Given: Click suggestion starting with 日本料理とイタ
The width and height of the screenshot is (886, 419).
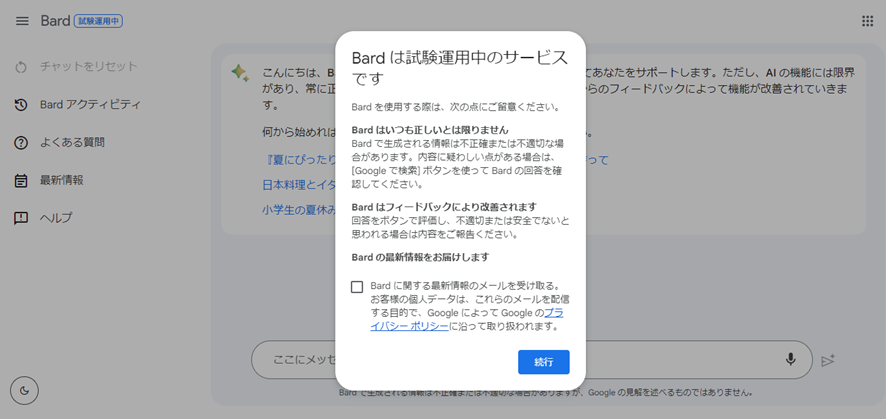Looking at the screenshot, I should tap(299, 185).
